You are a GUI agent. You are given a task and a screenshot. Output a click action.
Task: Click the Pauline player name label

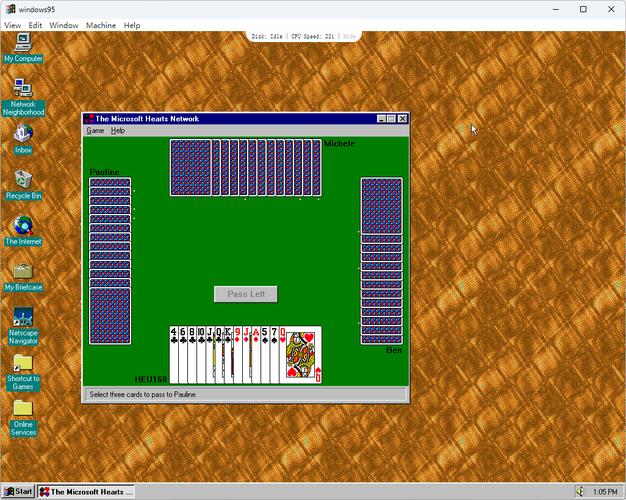point(105,172)
